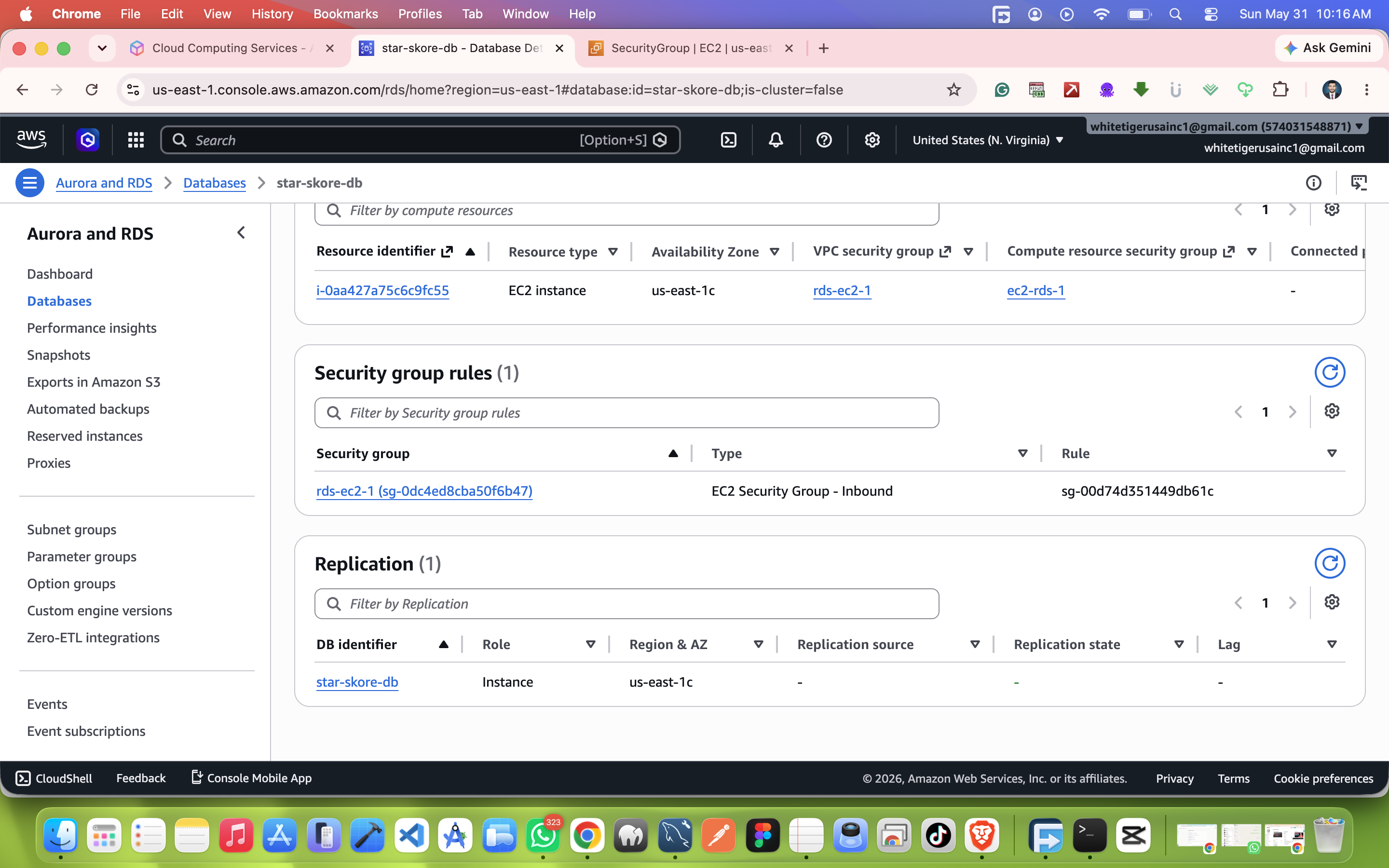1389x868 pixels.
Task: Sort by the Resource identifier column arrow
Action: [x=470, y=251]
